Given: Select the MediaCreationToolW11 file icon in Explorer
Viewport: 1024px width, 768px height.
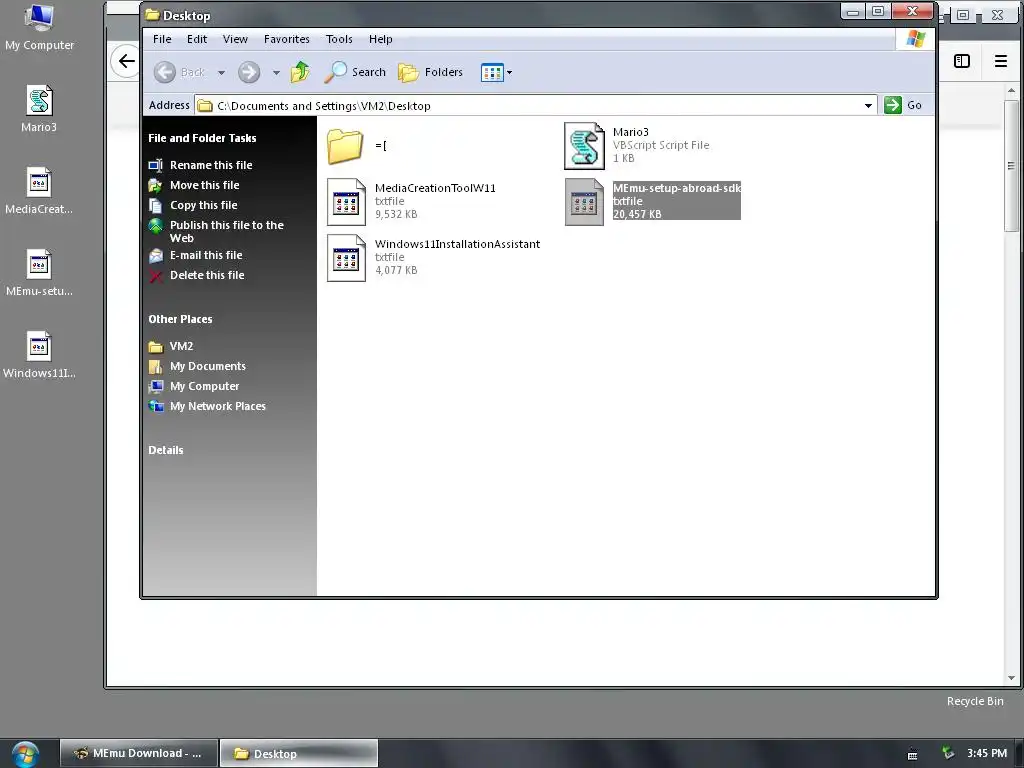Looking at the screenshot, I should 346,202.
